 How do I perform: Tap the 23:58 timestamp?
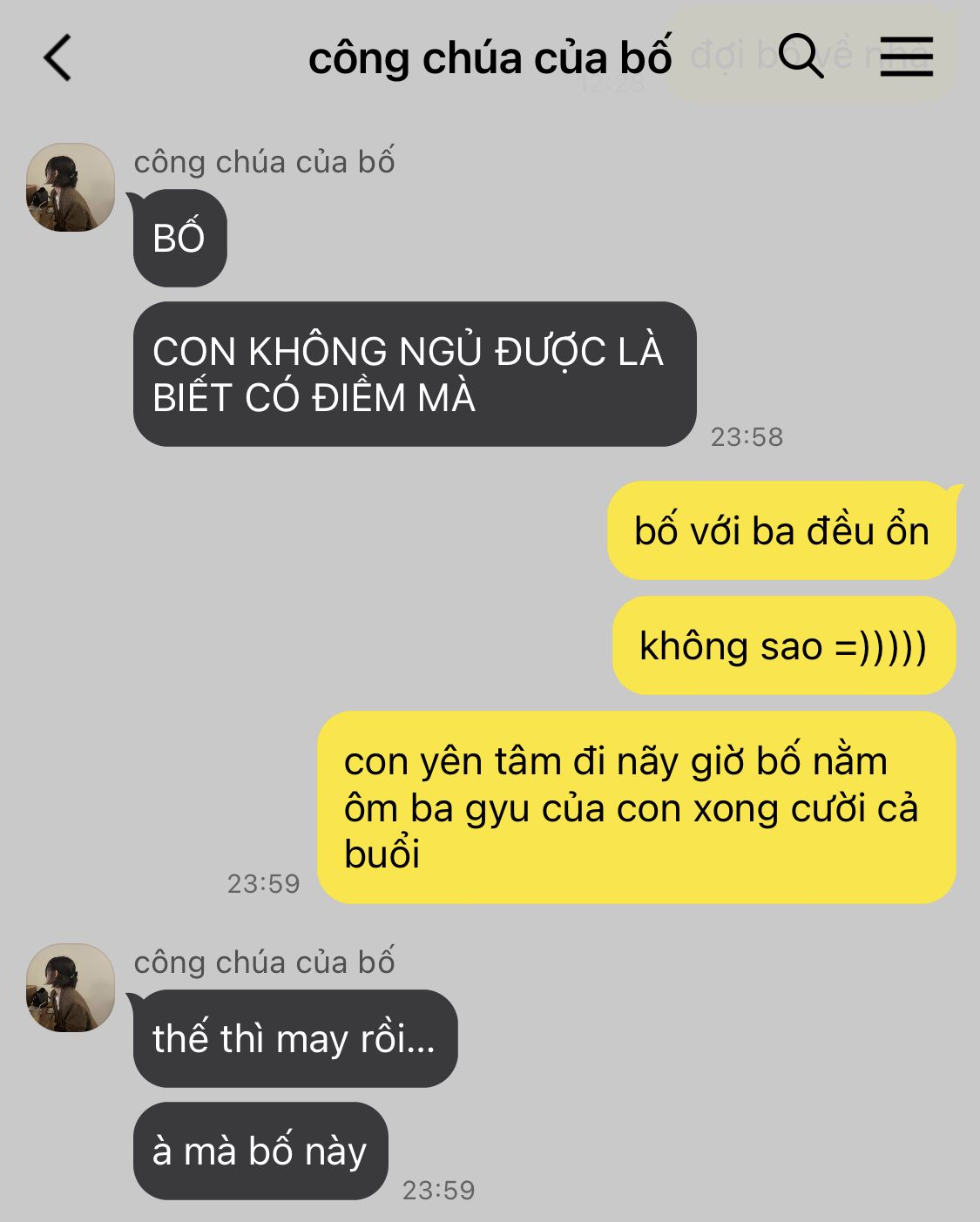(x=747, y=436)
